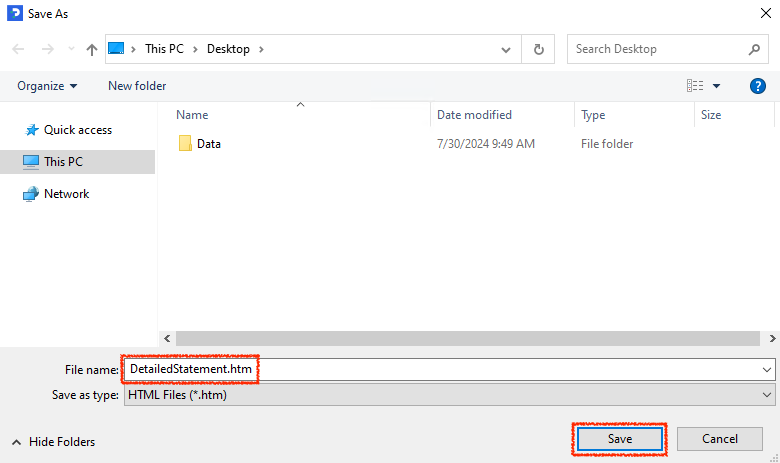Click the change view layout icon

pyautogui.click(x=695, y=86)
